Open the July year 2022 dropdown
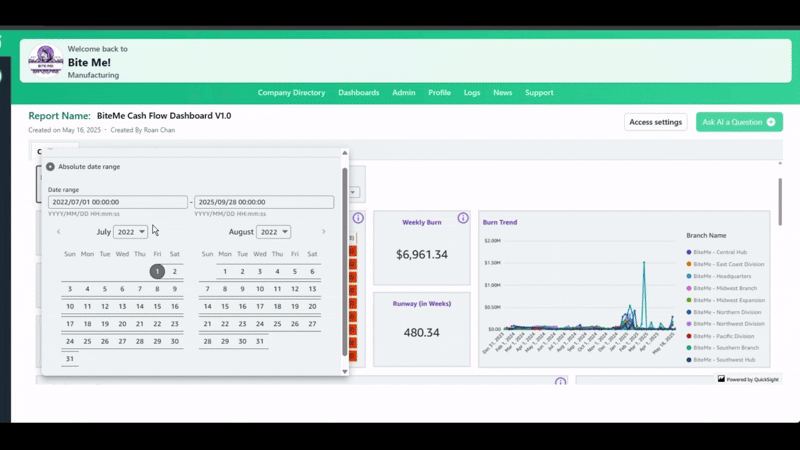 tap(131, 232)
